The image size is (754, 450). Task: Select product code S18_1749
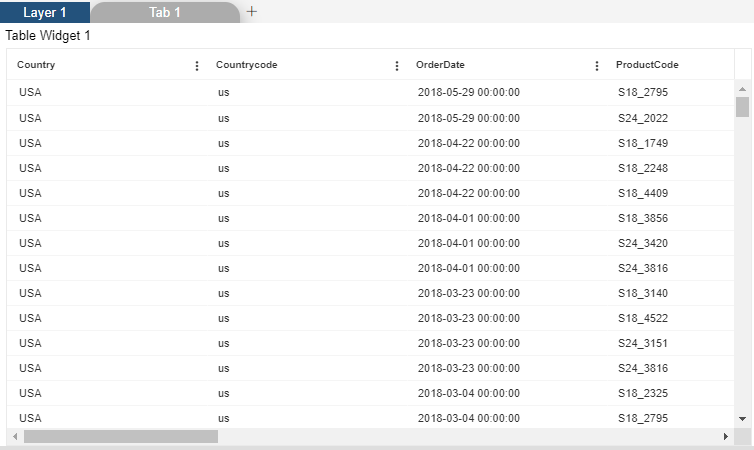pos(643,143)
